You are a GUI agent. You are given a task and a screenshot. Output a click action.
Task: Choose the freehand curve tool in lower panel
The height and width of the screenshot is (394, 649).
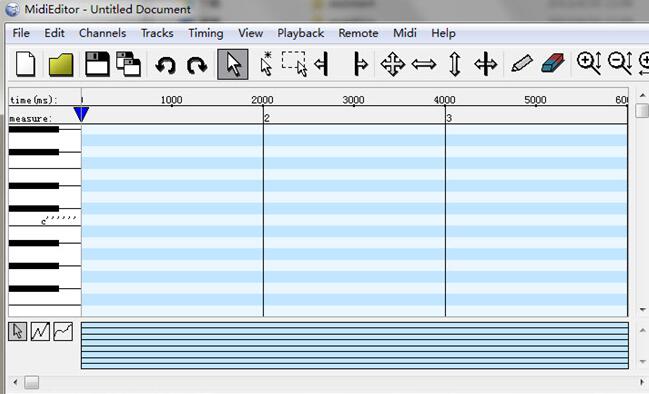(x=63, y=332)
